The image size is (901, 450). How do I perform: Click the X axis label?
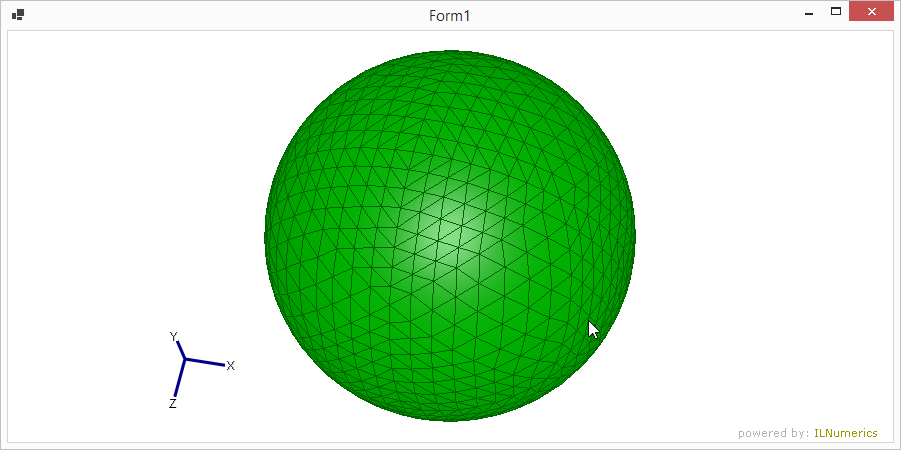(x=230, y=366)
